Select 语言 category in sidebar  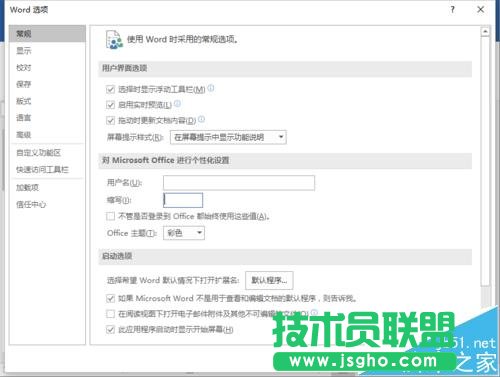click(47, 118)
